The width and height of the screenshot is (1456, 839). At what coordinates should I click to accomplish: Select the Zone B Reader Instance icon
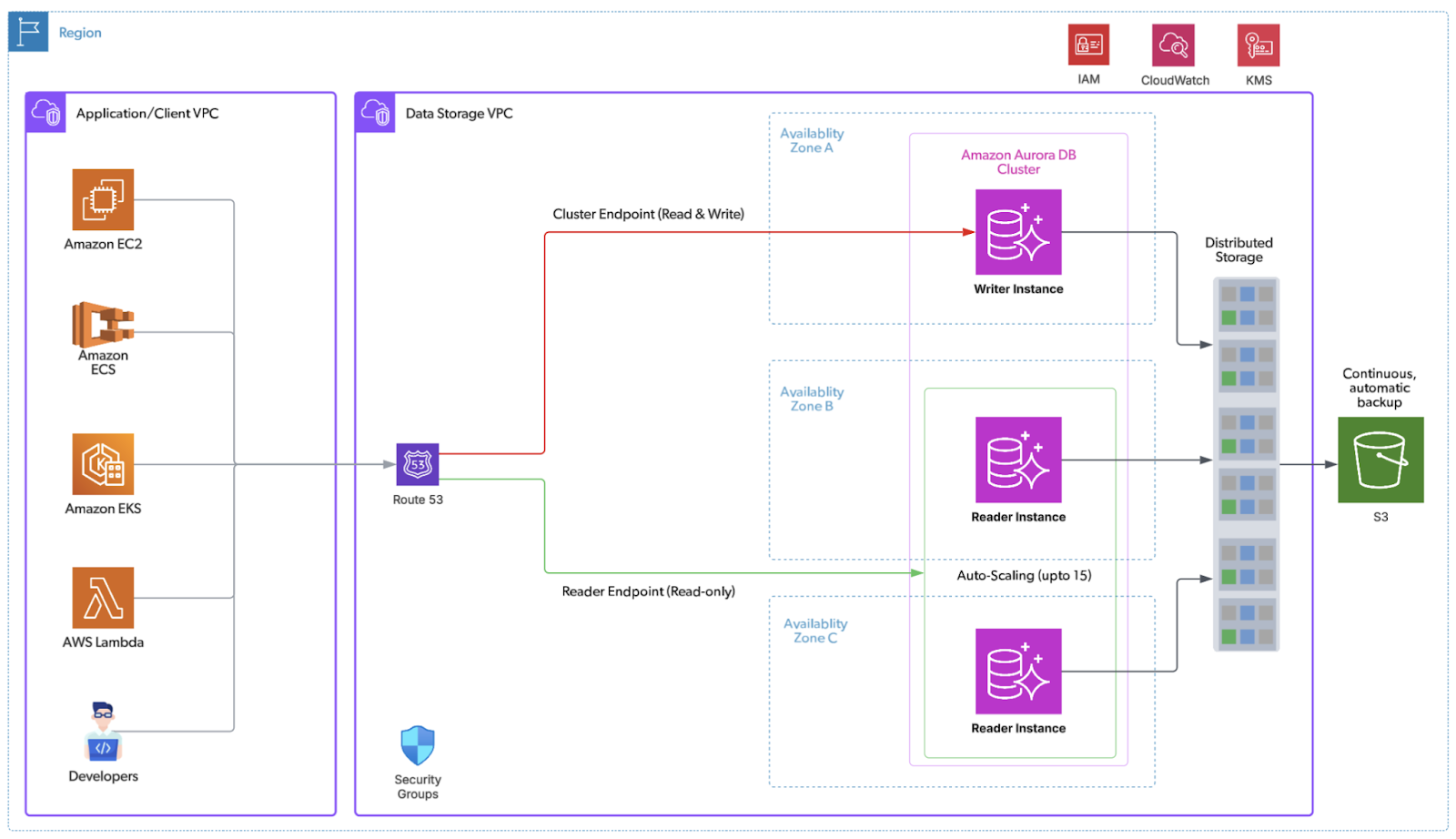[1018, 460]
